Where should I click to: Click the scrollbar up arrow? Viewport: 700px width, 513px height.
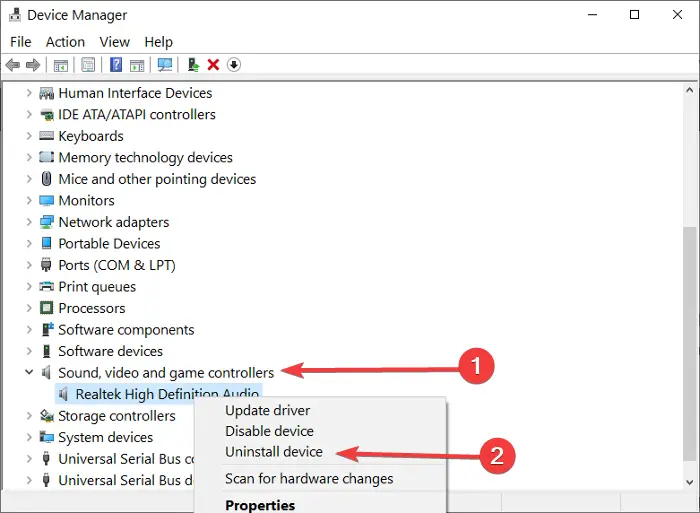(690, 90)
